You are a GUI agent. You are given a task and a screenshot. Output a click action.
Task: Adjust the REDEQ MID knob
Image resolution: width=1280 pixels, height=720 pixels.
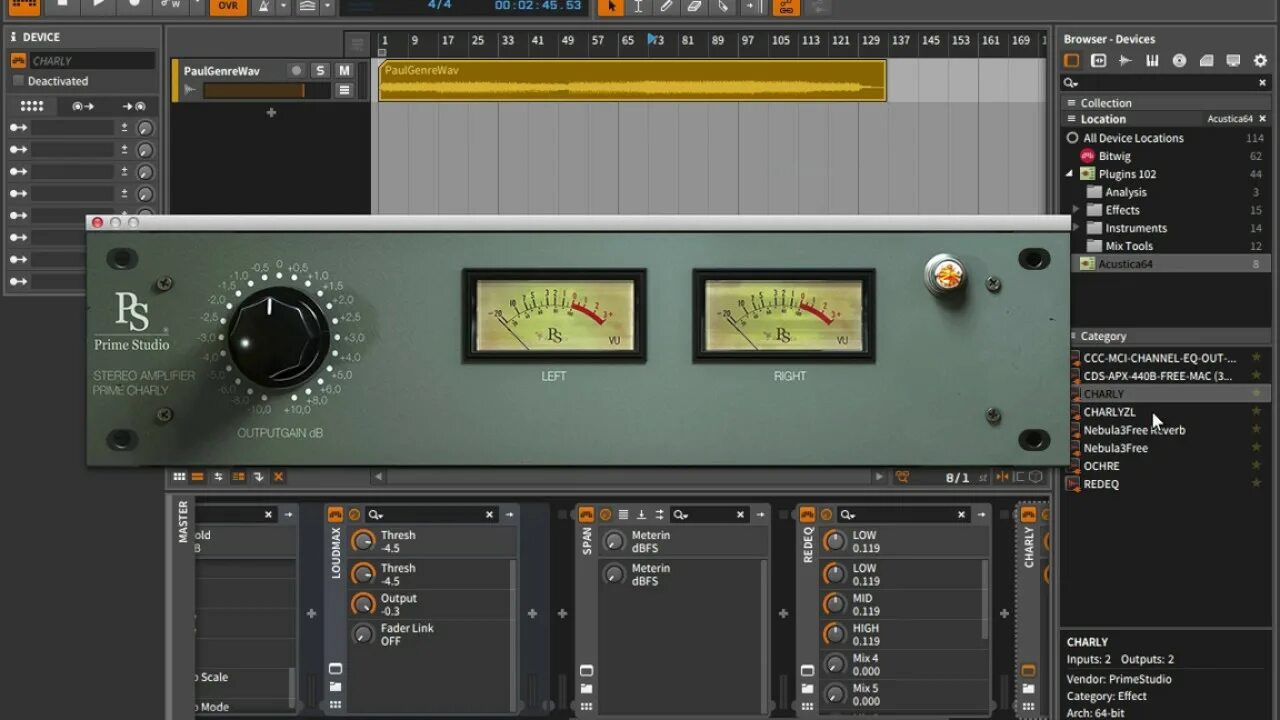pyautogui.click(x=834, y=604)
